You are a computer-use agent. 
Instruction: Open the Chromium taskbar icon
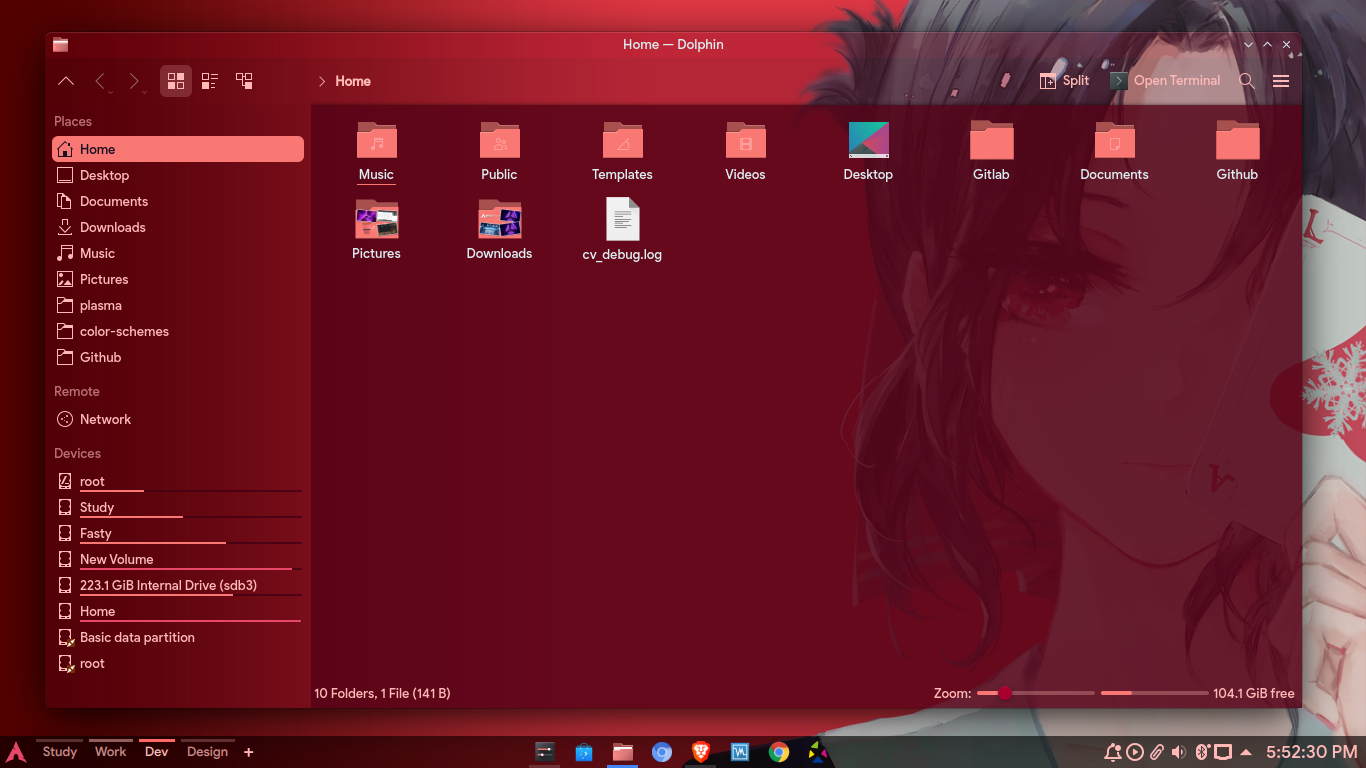(662, 752)
